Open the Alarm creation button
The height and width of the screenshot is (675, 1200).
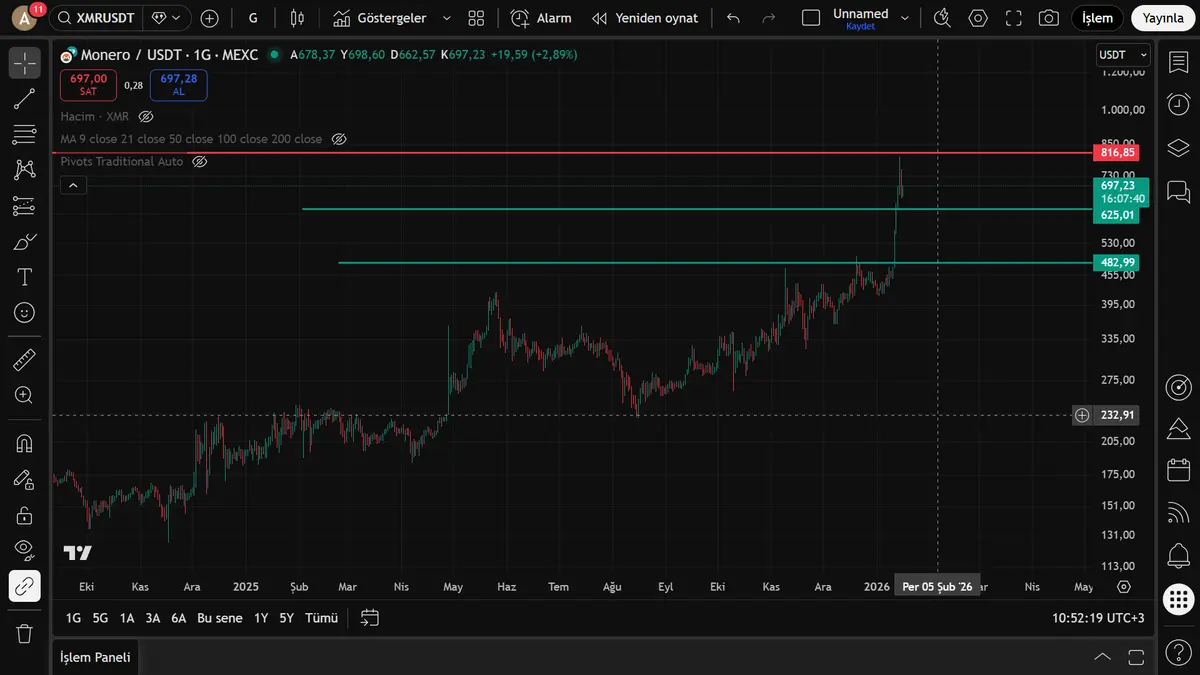[541, 18]
